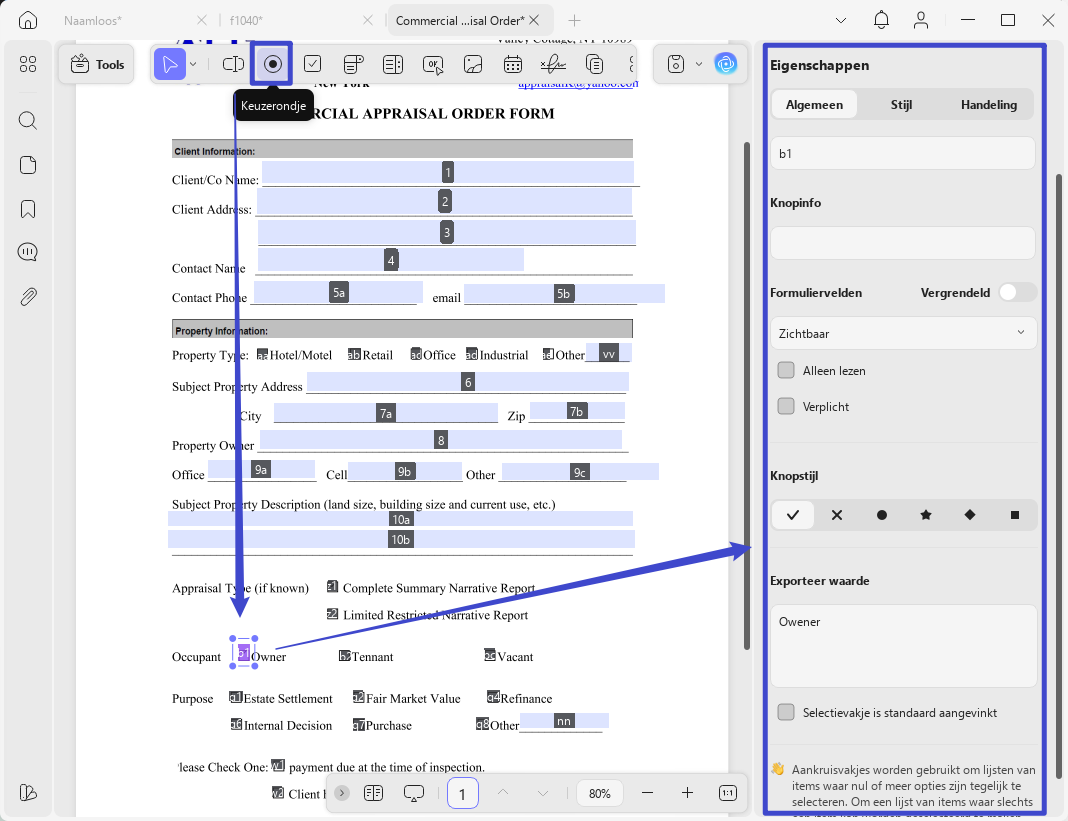
Task: Open the Zichtbaar visibility dropdown
Action: pyautogui.click(x=902, y=333)
